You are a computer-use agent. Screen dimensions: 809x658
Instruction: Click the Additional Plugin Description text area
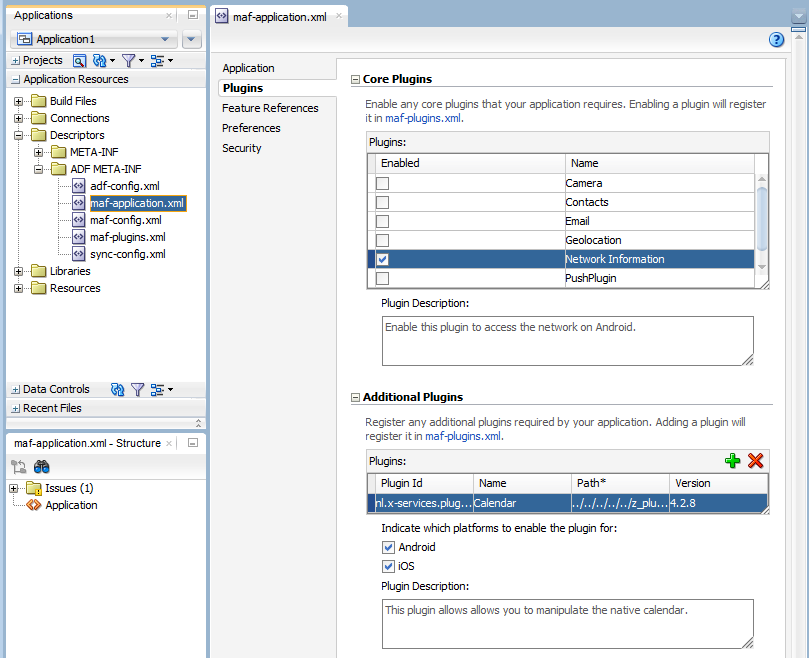coord(568,624)
